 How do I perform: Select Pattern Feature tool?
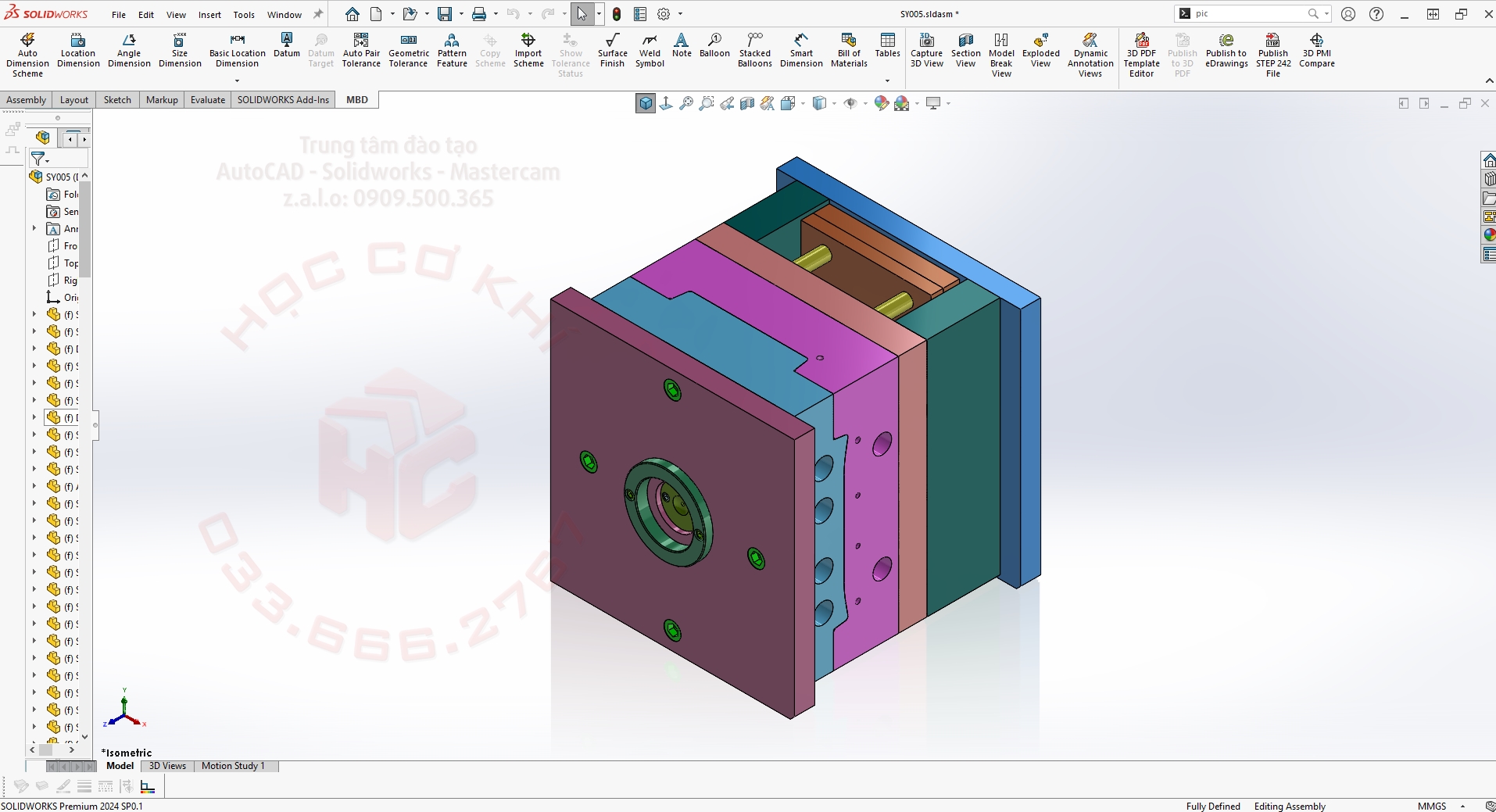(452, 50)
